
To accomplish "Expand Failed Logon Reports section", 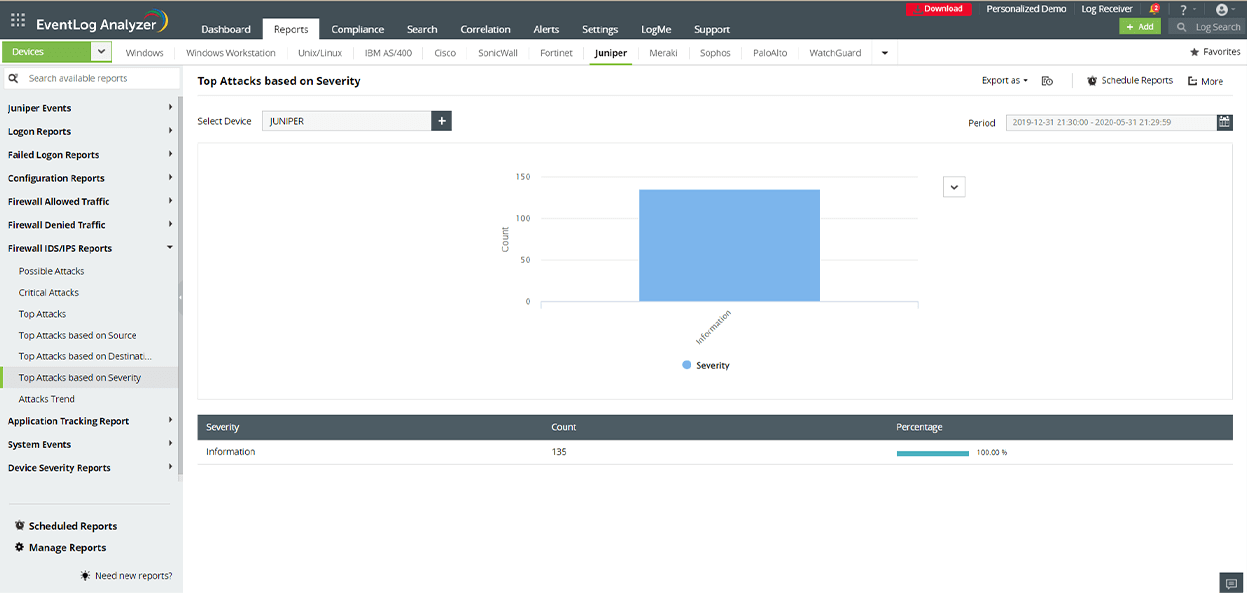I will [x=90, y=155].
